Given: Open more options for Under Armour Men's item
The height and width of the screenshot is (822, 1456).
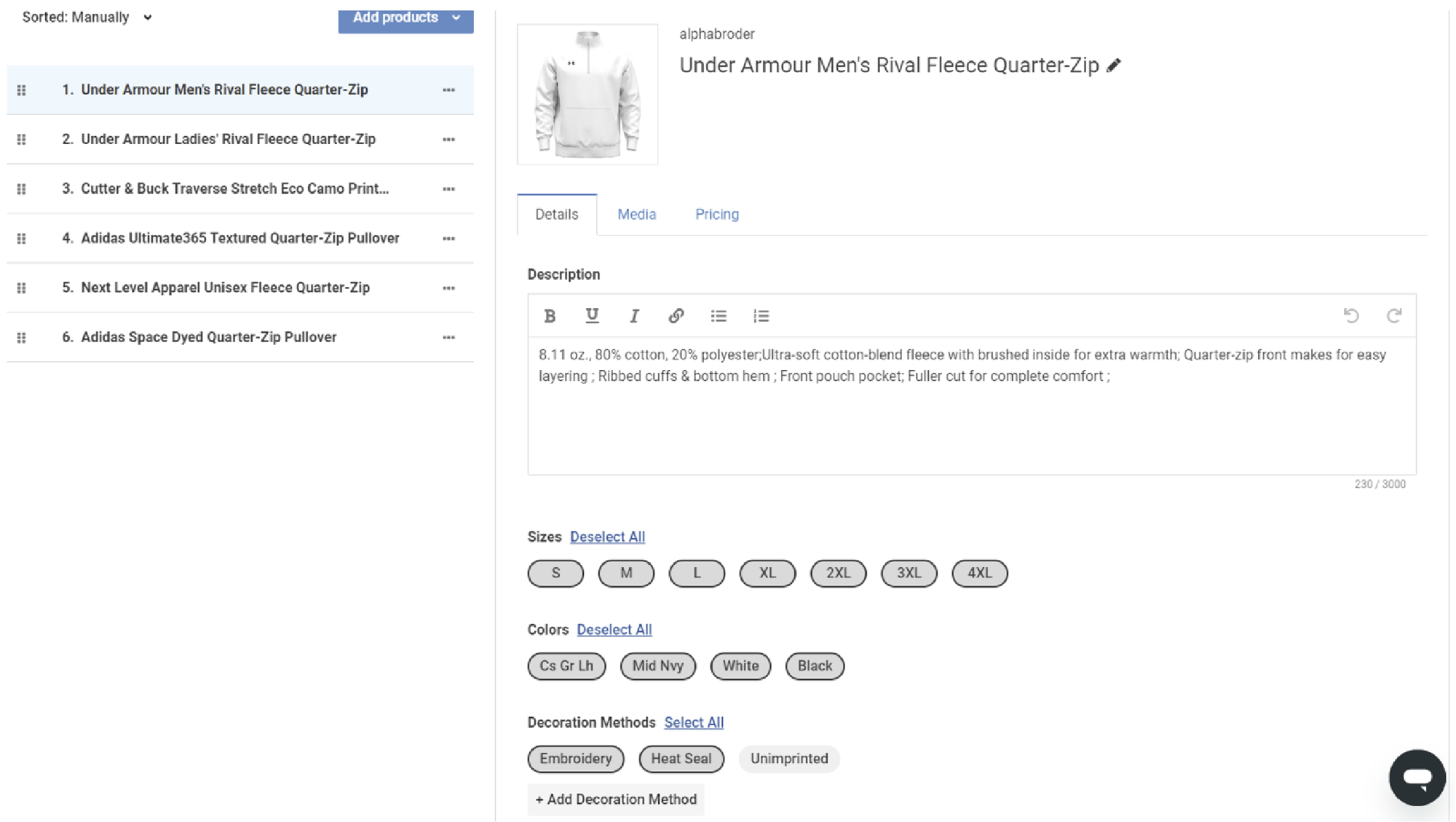Looking at the screenshot, I should tap(448, 90).
